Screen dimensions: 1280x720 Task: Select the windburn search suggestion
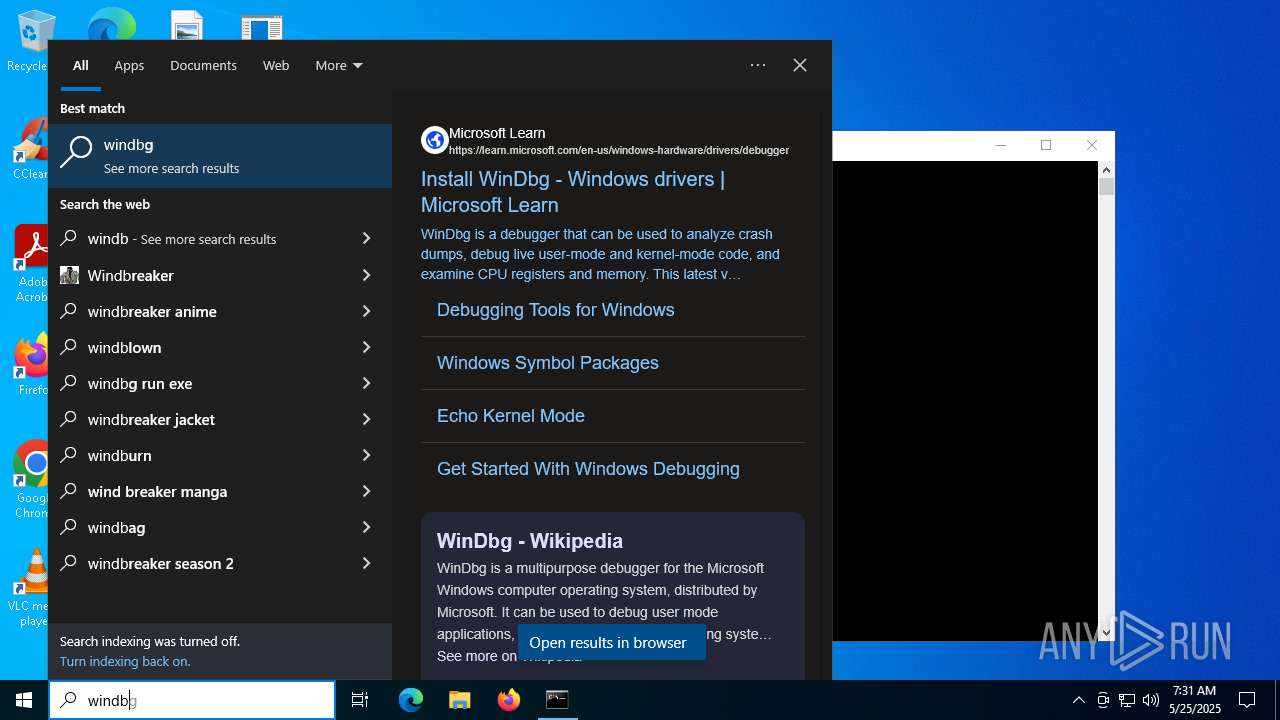click(119, 455)
